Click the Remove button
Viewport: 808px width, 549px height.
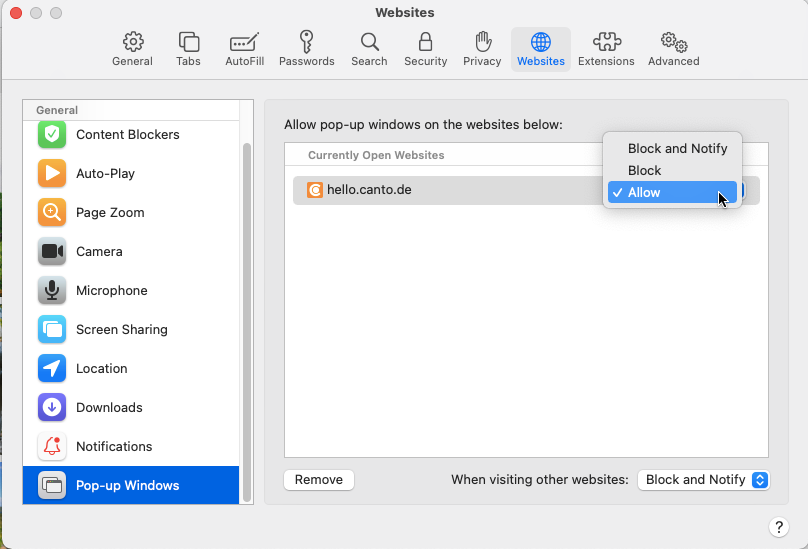[x=318, y=480]
